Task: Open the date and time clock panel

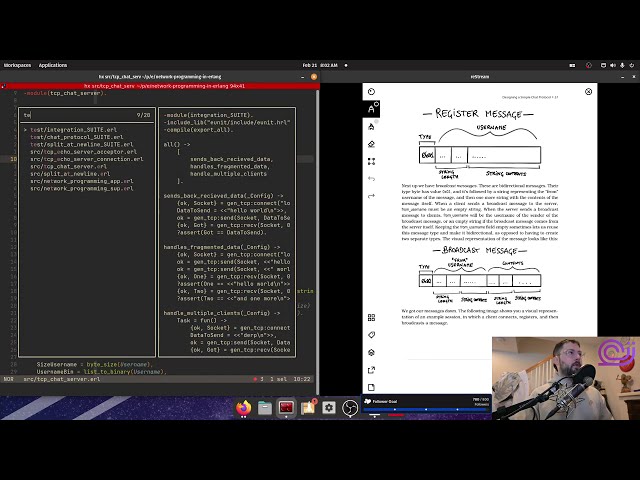Action: 320,65
